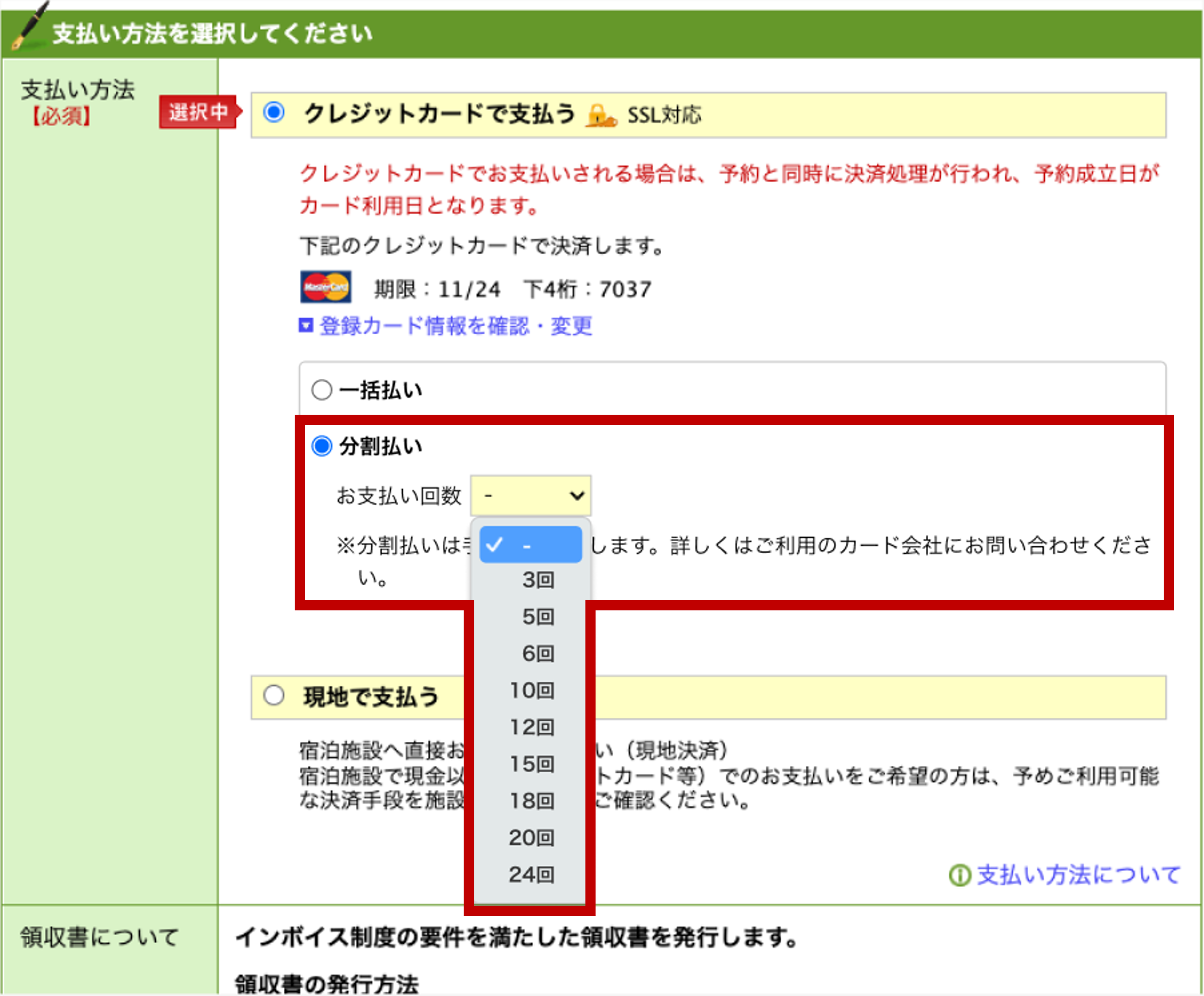Choose 10回 from the installment list
The height and width of the screenshot is (996, 1204).
click(x=532, y=691)
